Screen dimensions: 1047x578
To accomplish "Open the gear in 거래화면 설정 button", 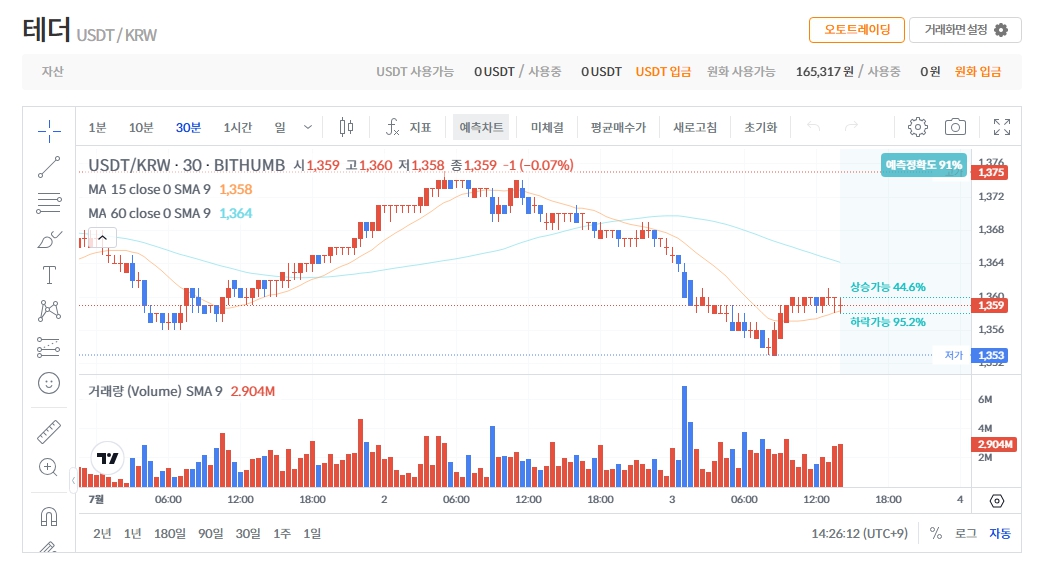I will (x=1001, y=30).
